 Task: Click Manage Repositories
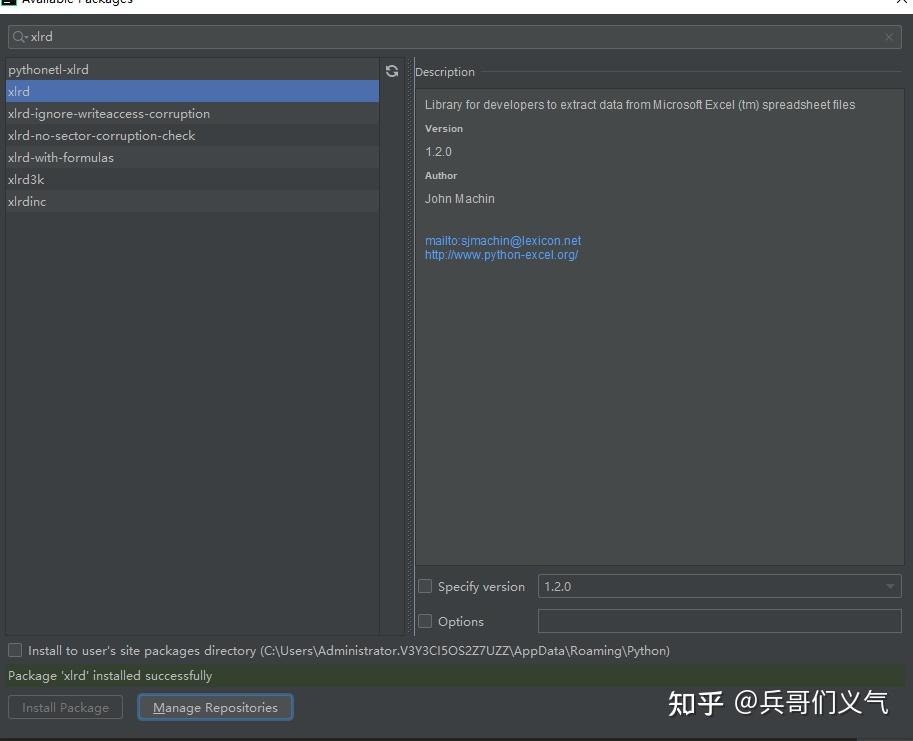click(214, 707)
